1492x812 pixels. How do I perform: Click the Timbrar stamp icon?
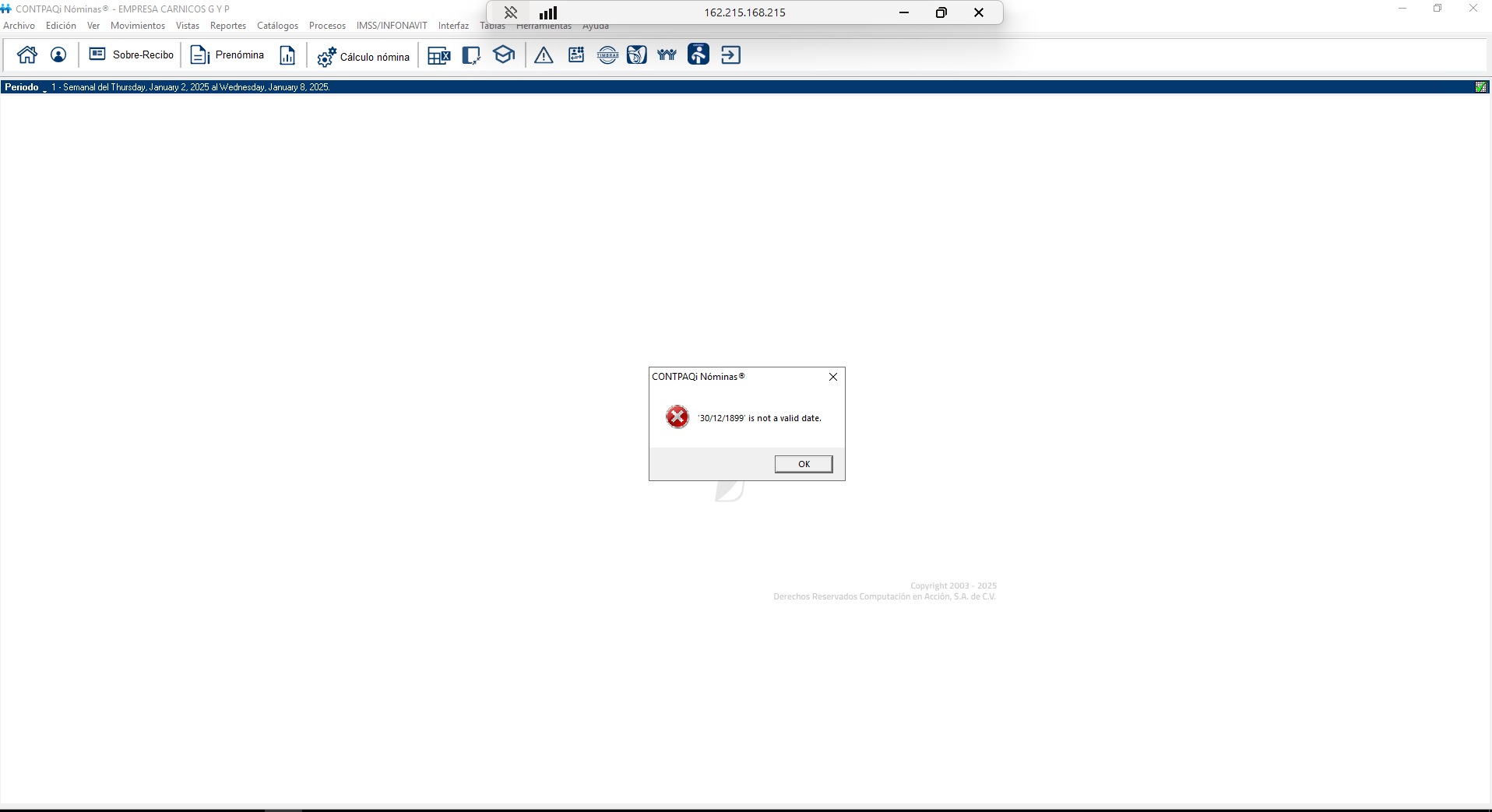pyautogui.click(x=607, y=55)
